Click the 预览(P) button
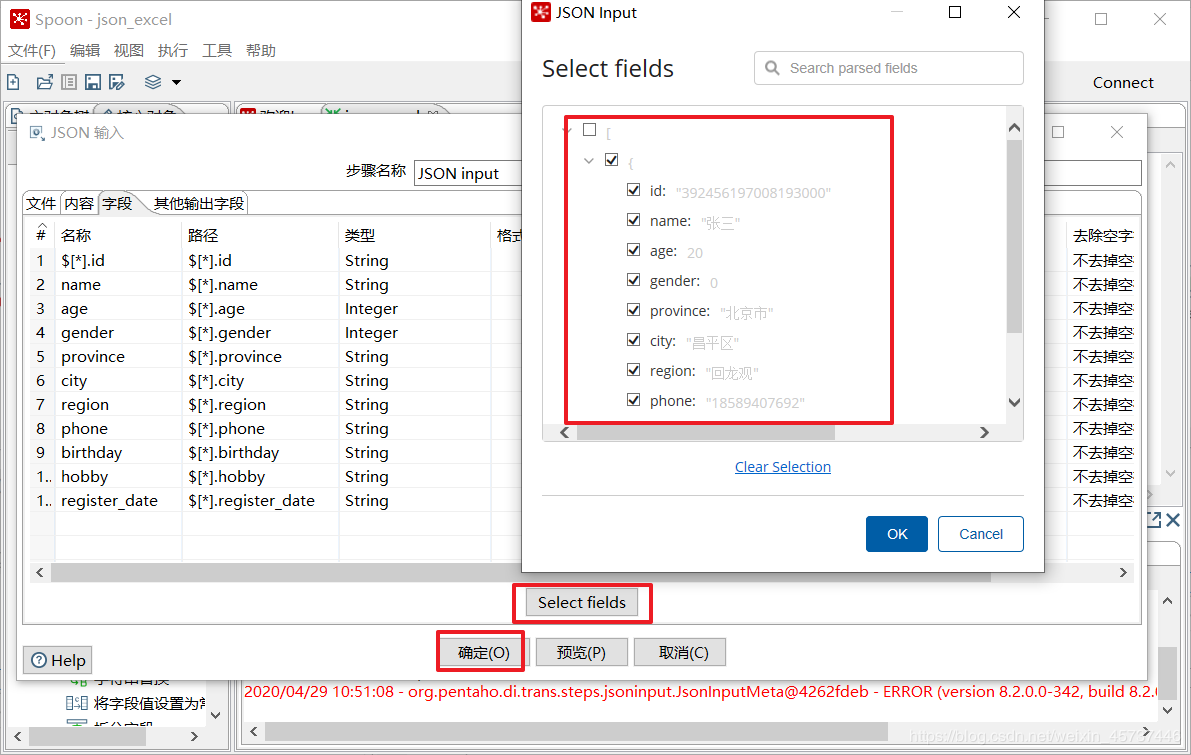 [x=581, y=652]
